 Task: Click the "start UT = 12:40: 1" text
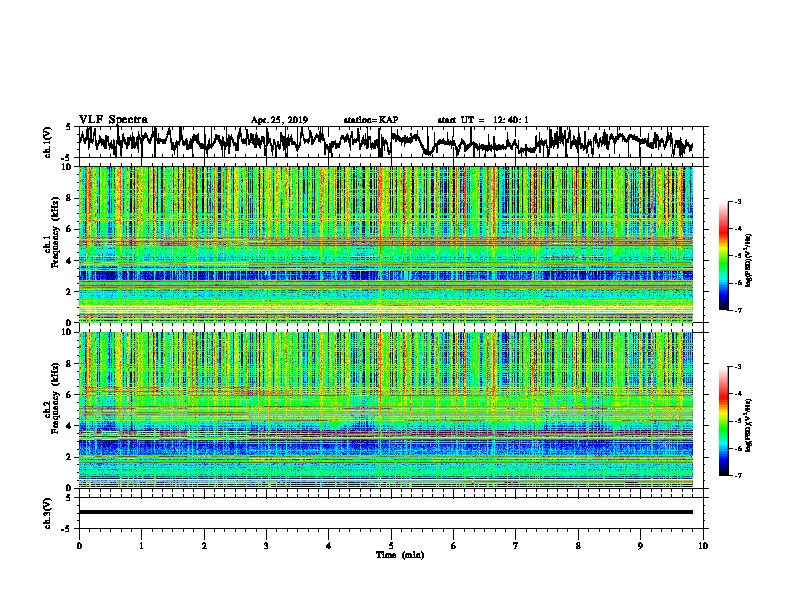click(x=483, y=120)
